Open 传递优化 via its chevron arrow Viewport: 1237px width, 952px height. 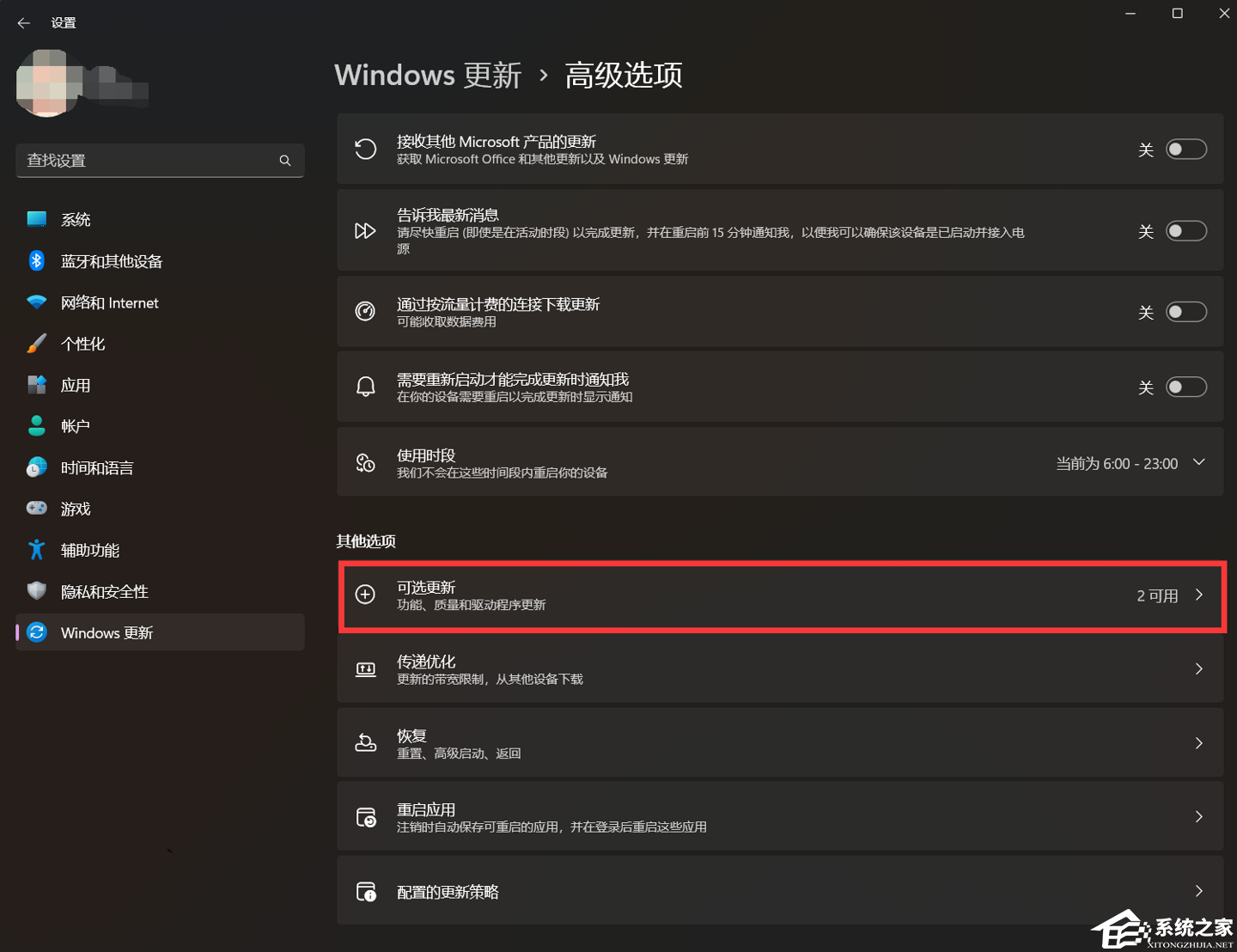click(1199, 669)
